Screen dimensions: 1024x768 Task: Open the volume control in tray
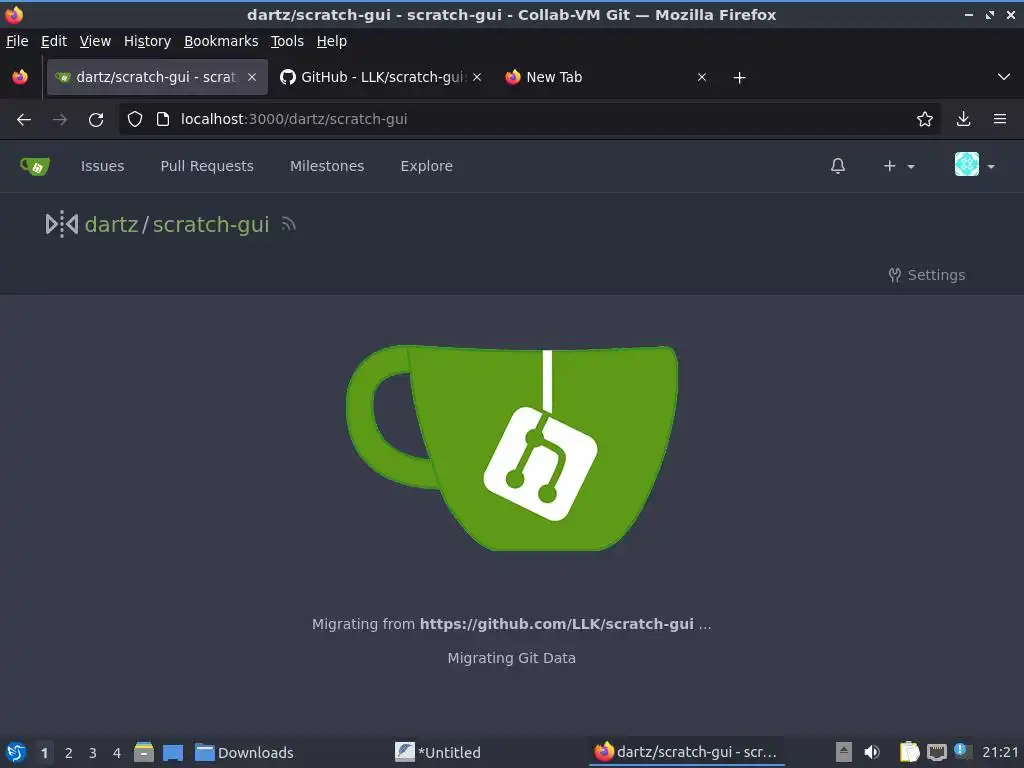tap(872, 752)
